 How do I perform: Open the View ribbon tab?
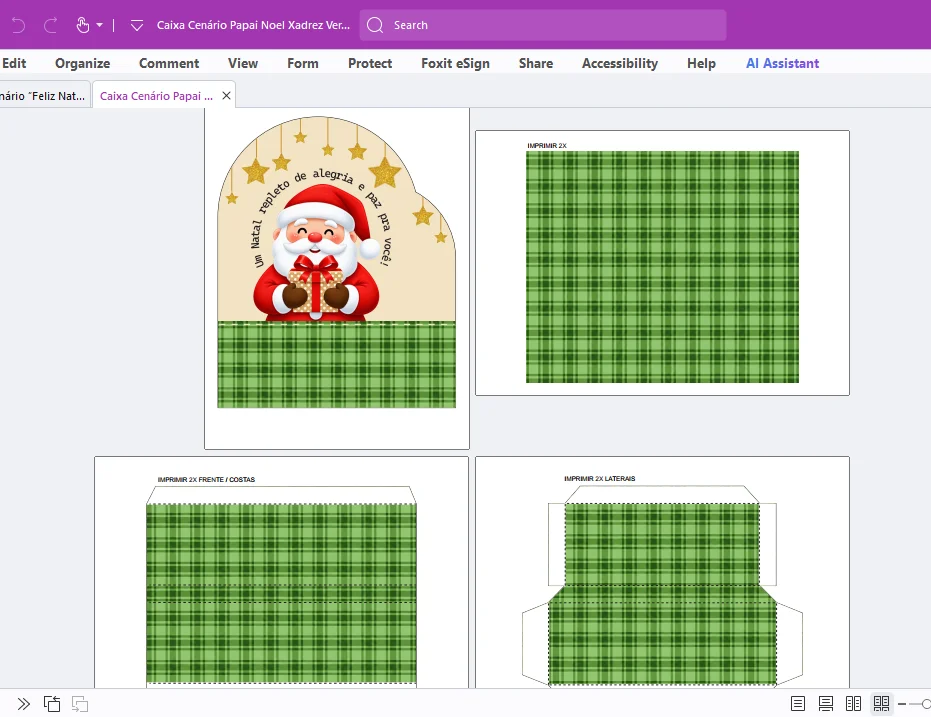243,64
